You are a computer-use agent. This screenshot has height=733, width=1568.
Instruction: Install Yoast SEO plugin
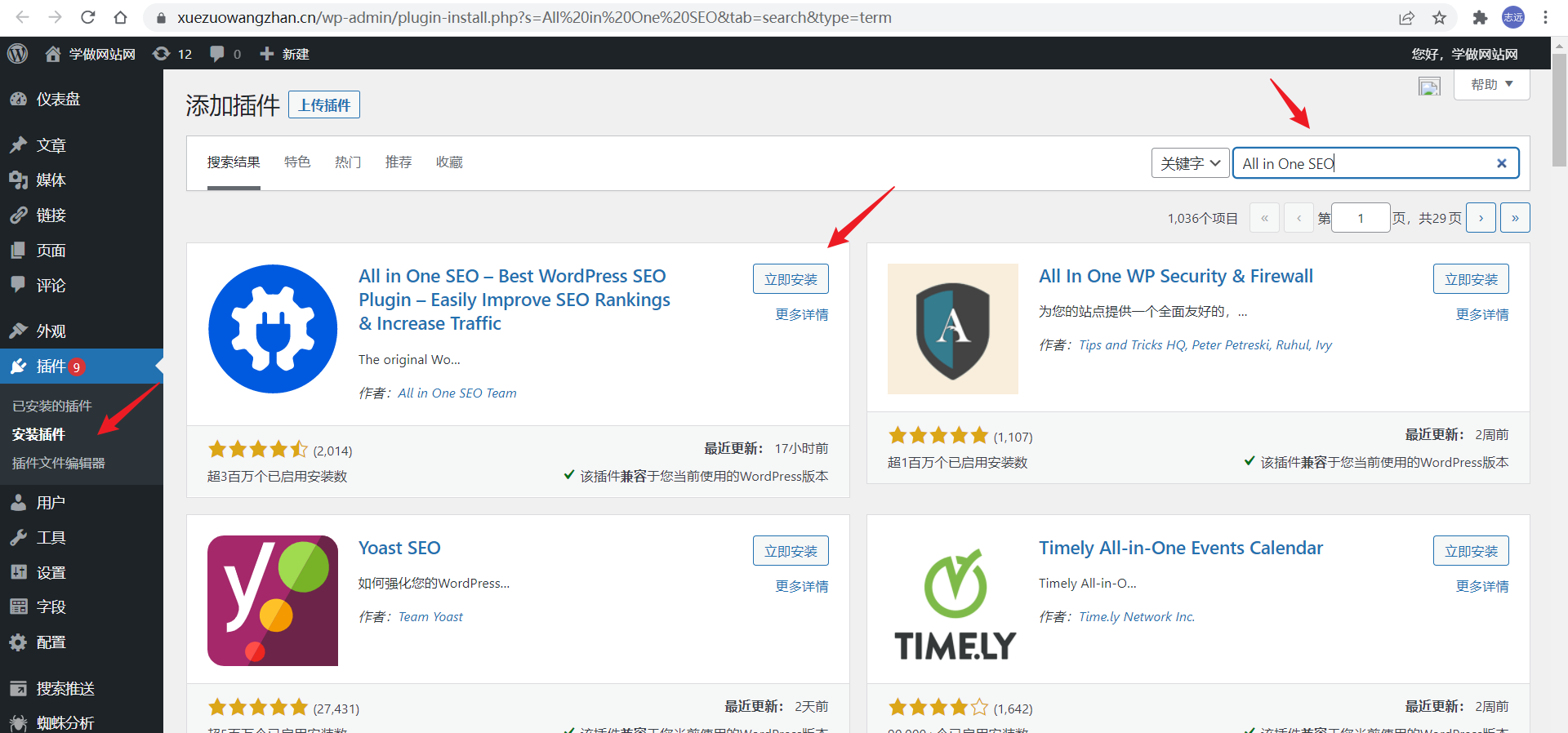click(x=791, y=551)
